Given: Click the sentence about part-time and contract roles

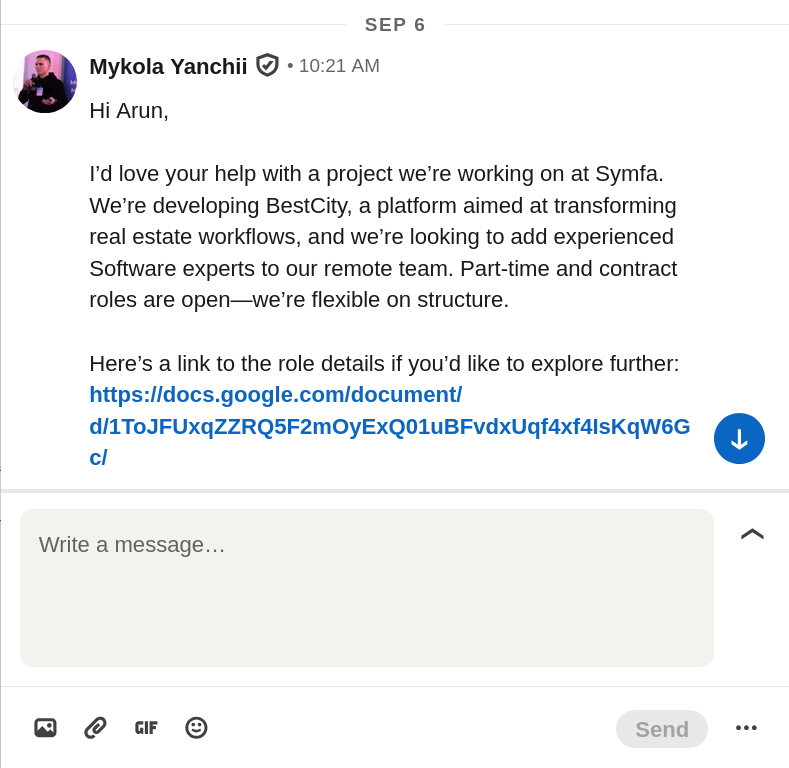Looking at the screenshot, I should pyautogui.click(x=383, y=284).
